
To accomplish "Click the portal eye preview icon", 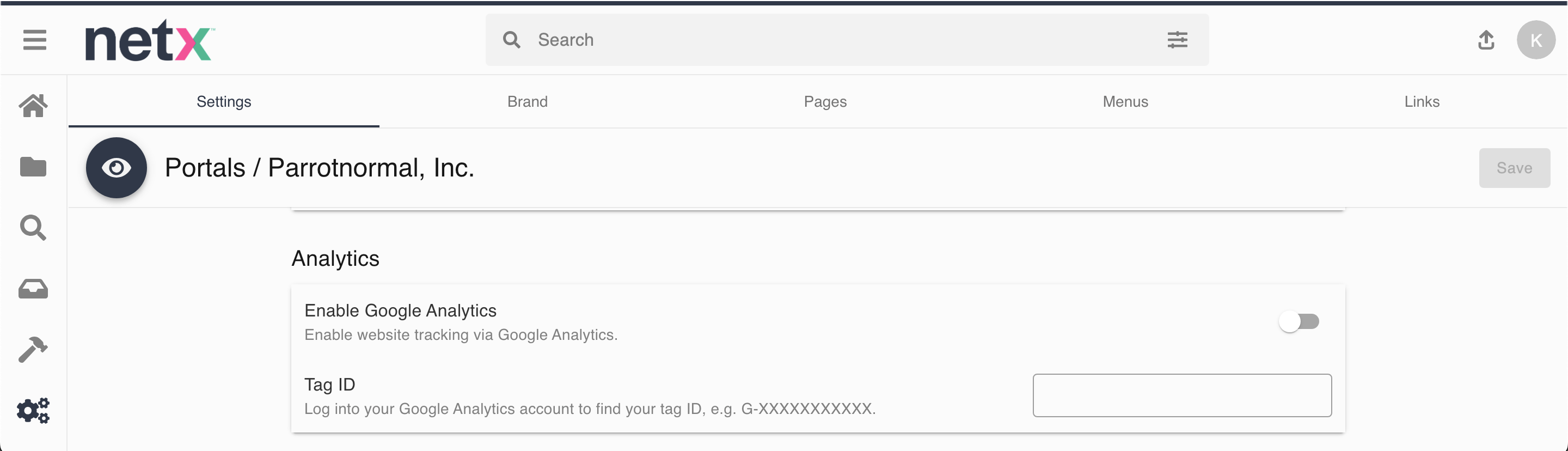I will click(x=117, y=168).
